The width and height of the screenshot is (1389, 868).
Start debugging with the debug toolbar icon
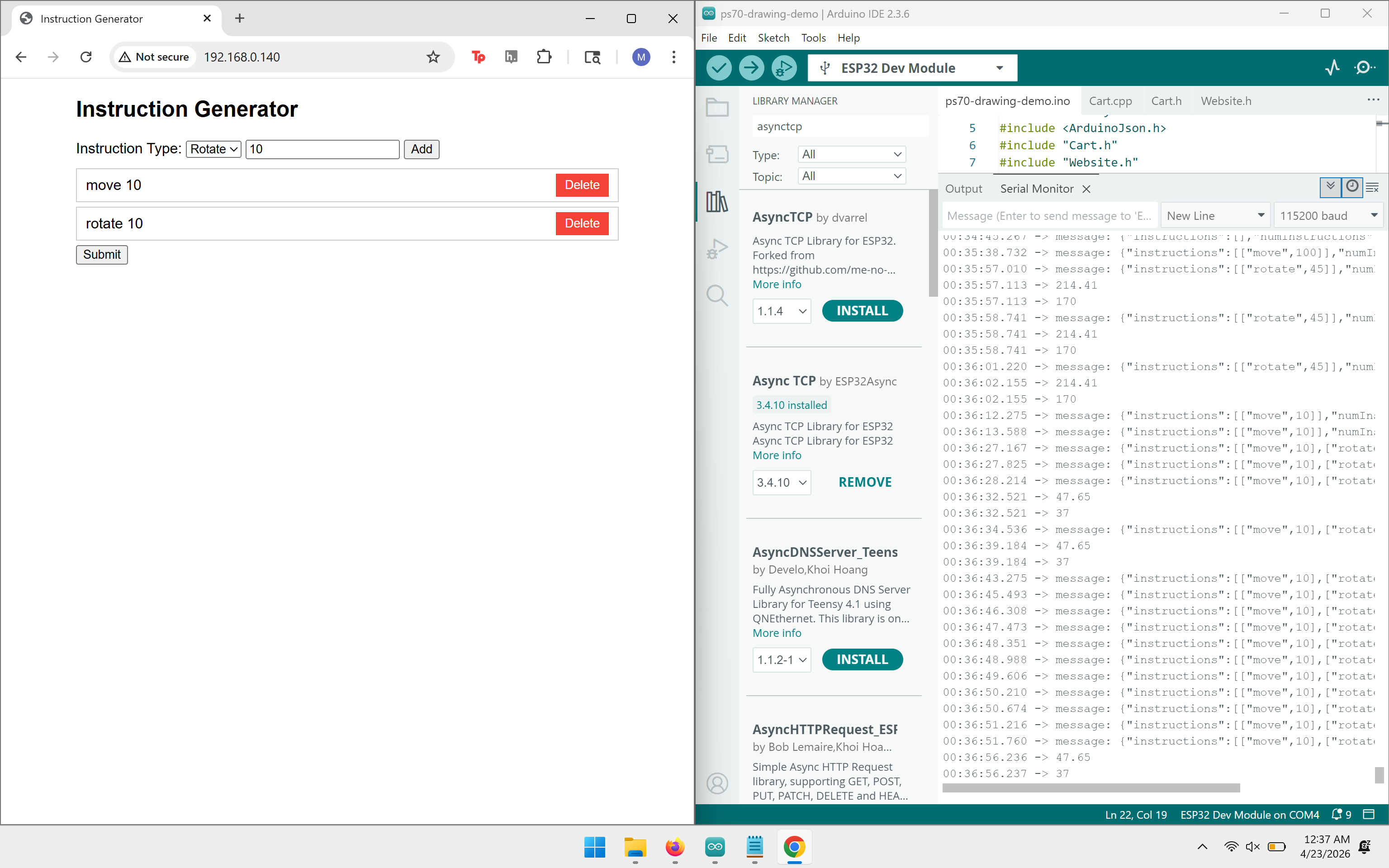784,68
